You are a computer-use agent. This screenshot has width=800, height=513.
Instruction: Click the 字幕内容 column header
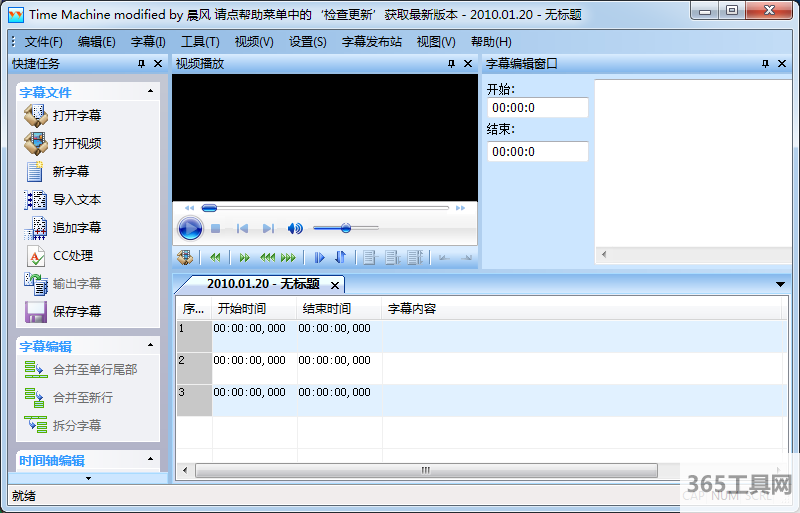[x=582, y=309]
